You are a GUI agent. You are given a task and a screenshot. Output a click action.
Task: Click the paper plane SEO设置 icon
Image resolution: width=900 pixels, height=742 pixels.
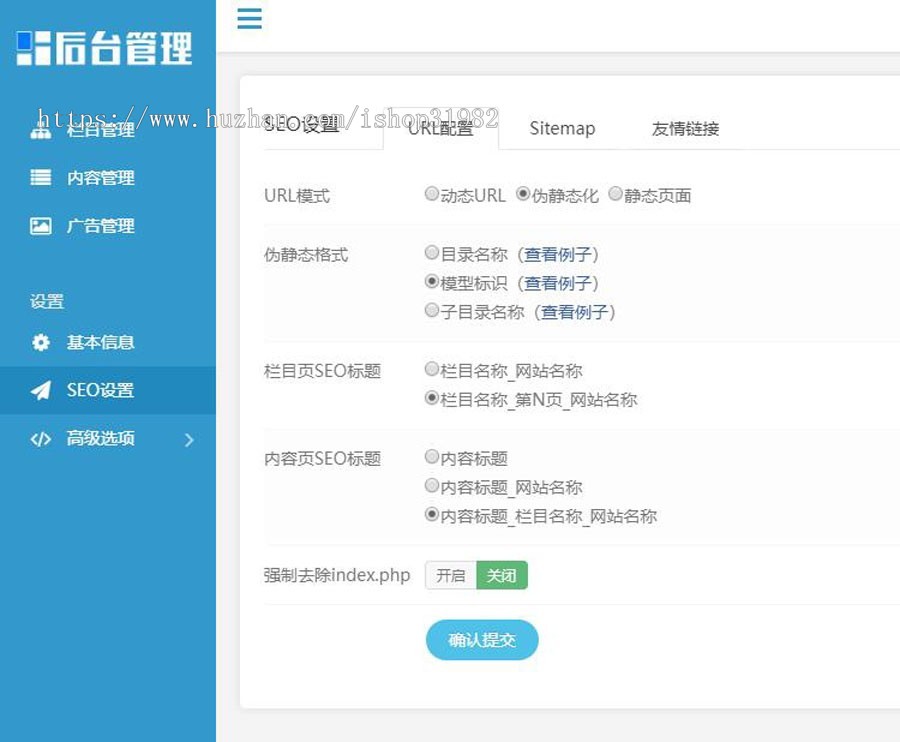tap(40, 390)
